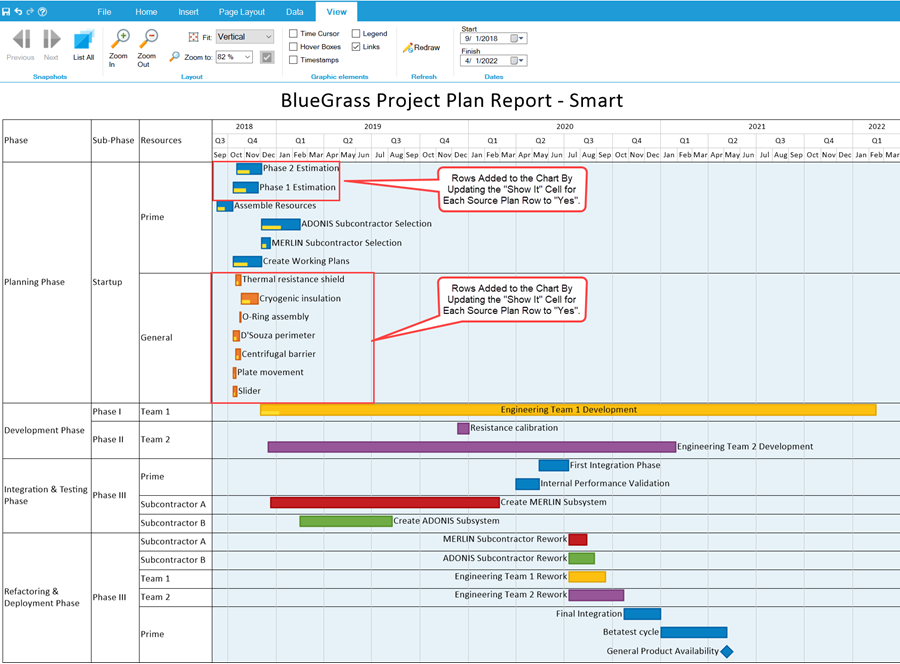Go to the Previous snapshot

click(20, 40)
